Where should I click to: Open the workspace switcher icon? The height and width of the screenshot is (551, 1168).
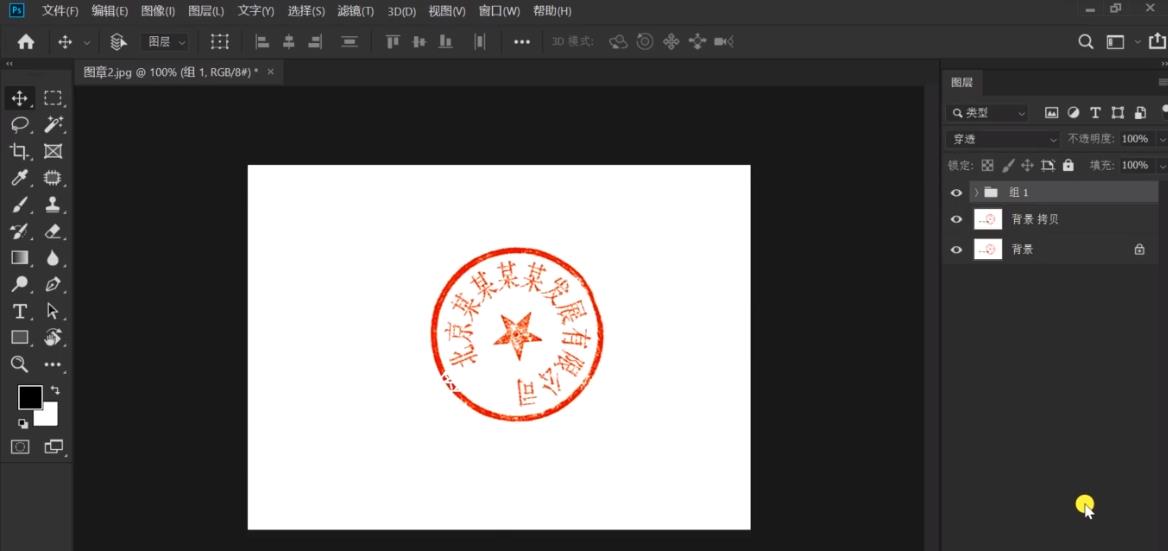pos(1115,42)
